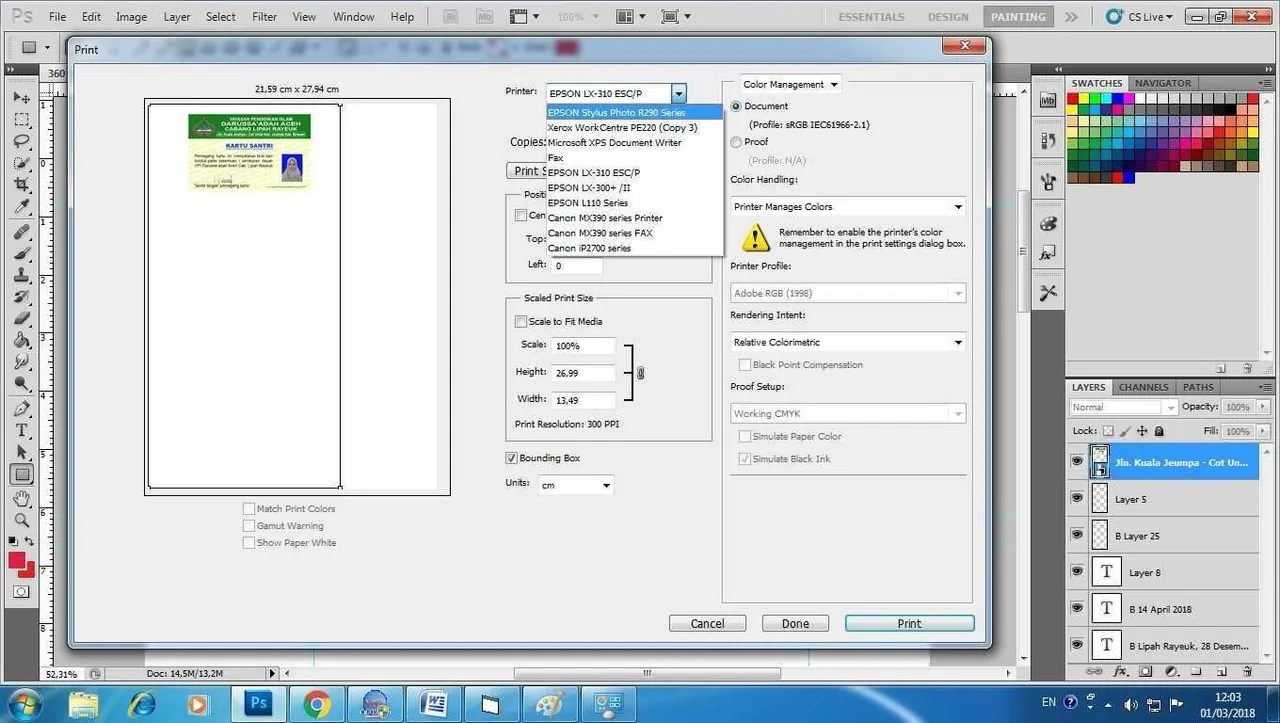Open the Units cm dropdown
The image size is (1280, 723).
[x=576, y=485]
